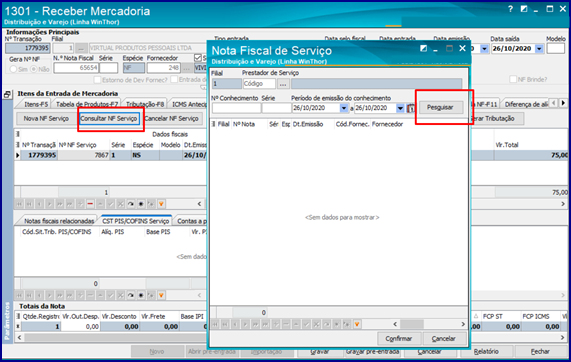Click the bookmark dot icon in Dados fiscais navigator
The height and width of the screenshot is (362, 571).
tap(141, 204)
